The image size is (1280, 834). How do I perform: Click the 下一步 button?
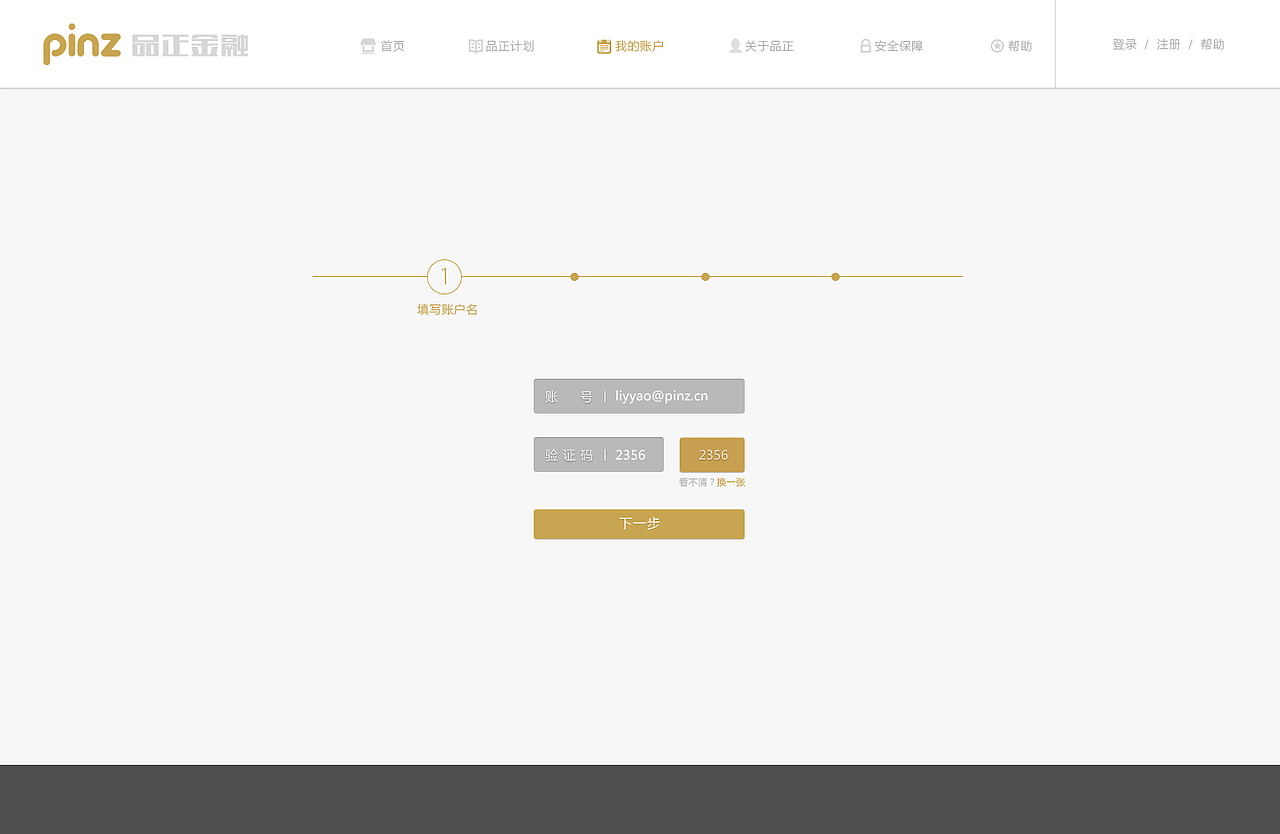(639, 524)
